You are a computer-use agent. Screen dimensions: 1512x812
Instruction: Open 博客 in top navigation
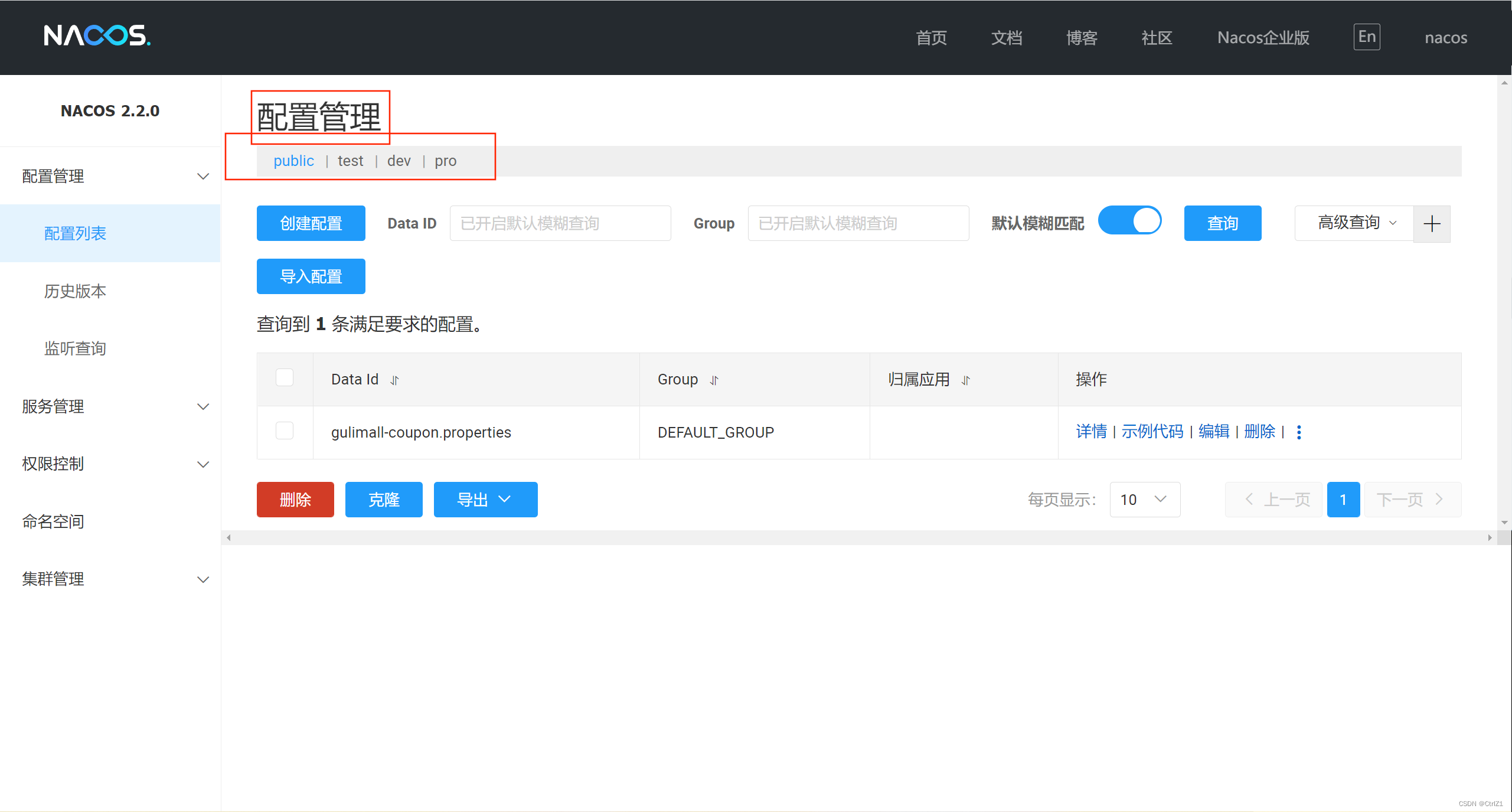[1082, 38]
